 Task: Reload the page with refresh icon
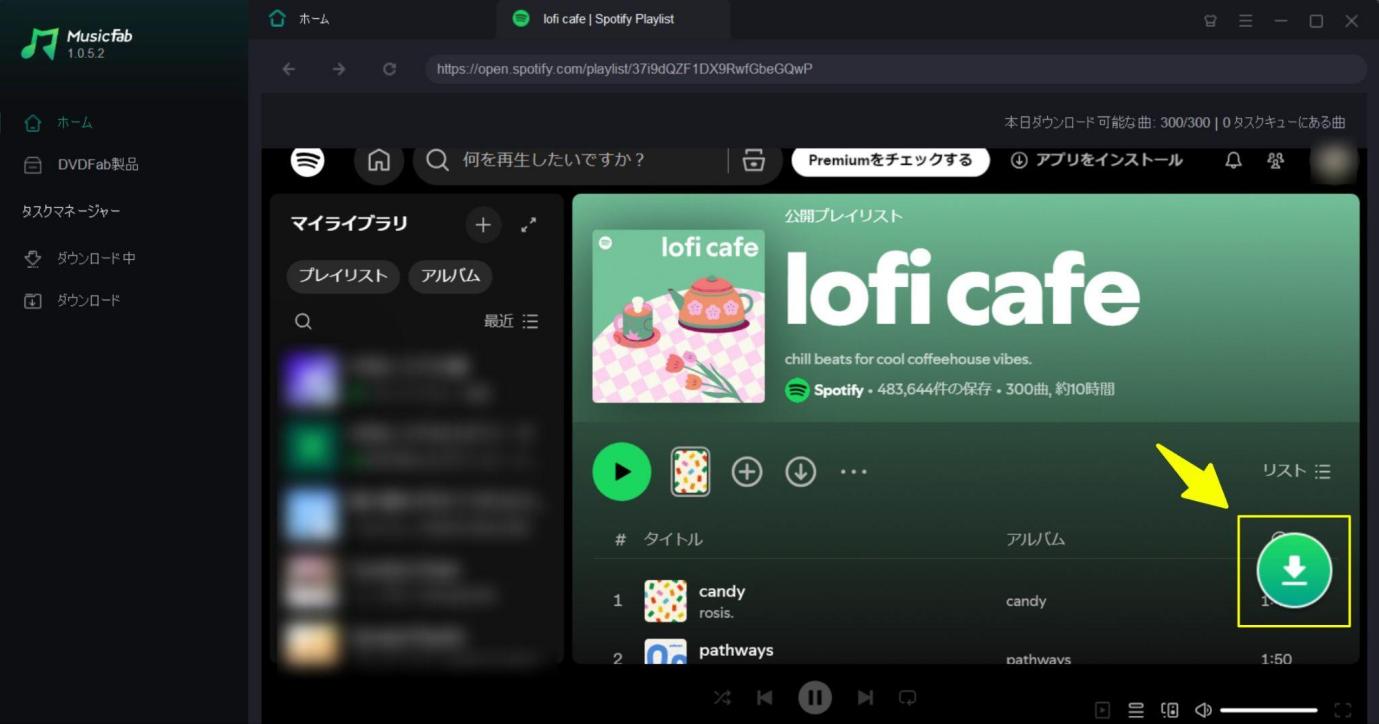point(390,69)
